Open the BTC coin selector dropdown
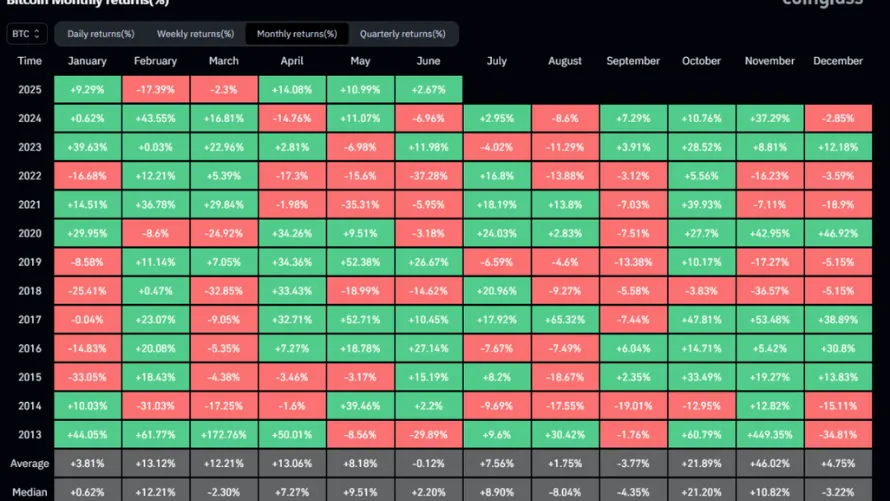The width and height of the screenshot is (890, 501). (x=27, y=33)
